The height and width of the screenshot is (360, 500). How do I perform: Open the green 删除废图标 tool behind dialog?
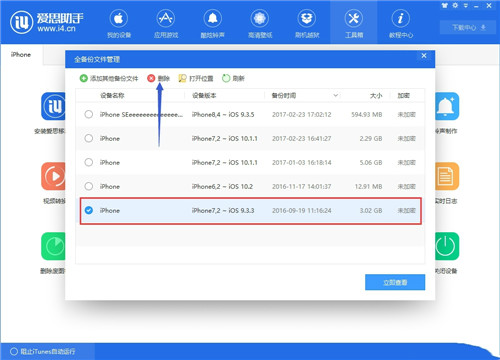53,253
